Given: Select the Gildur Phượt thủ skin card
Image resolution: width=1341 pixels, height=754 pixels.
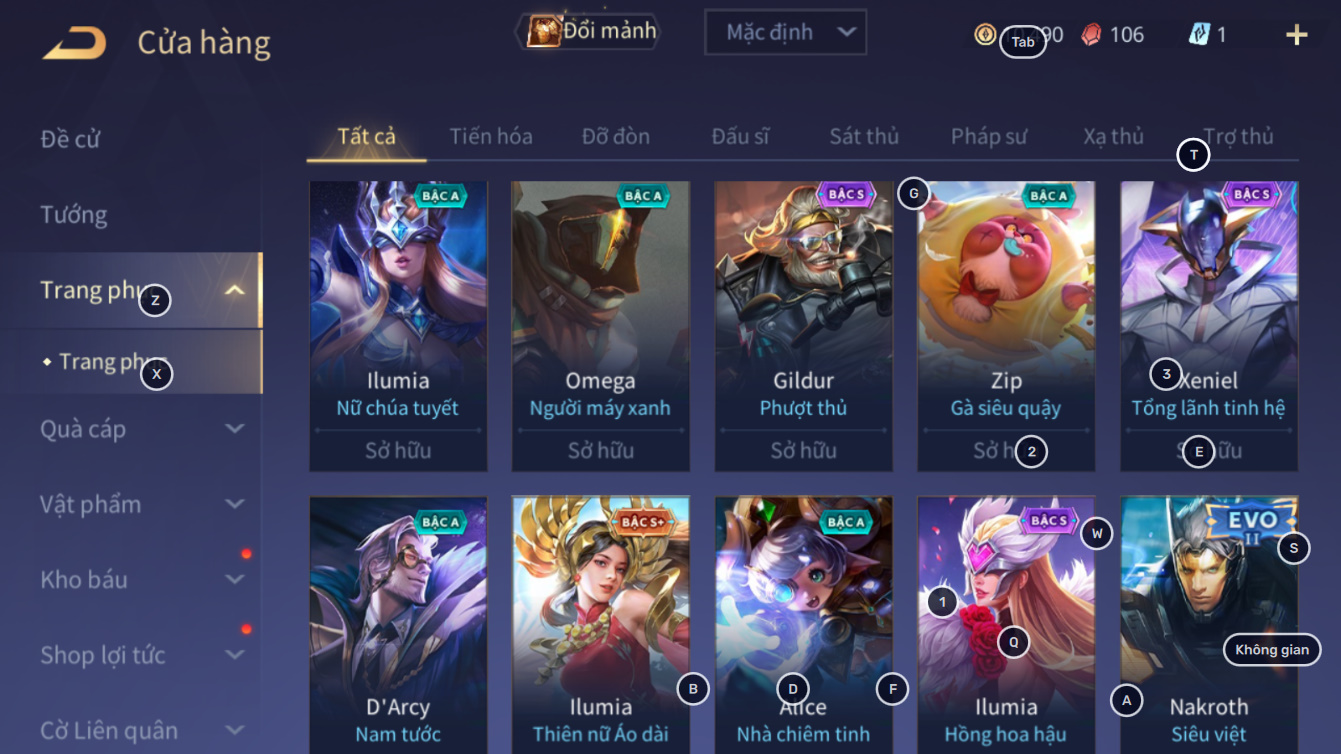Looking at the screenshot, I should click(x=803, y=326).
